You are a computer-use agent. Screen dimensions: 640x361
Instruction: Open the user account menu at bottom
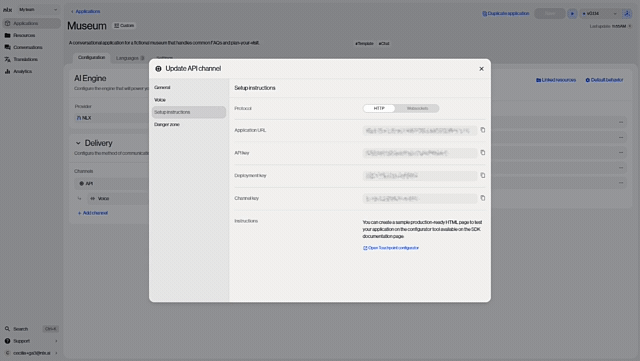[x=31, y=353]
